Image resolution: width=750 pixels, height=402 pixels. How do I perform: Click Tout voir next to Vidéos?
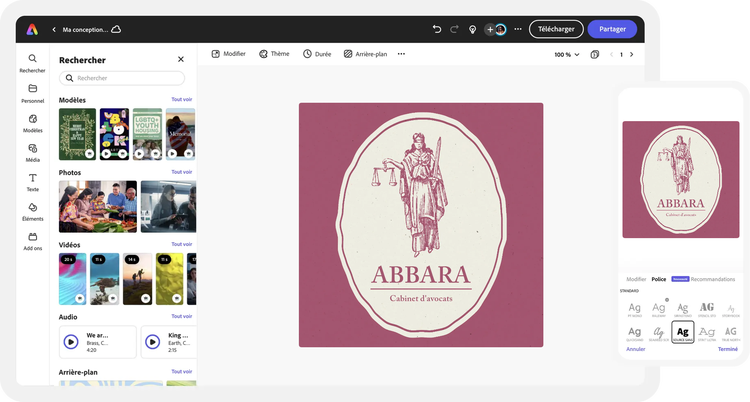(x=182, y=244)
